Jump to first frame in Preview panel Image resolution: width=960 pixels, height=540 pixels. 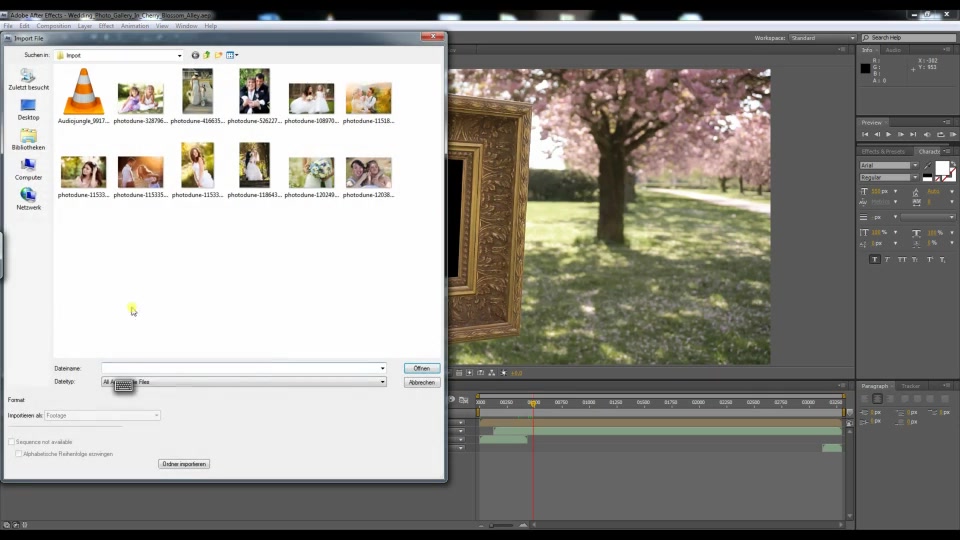(x=865, y=135)
